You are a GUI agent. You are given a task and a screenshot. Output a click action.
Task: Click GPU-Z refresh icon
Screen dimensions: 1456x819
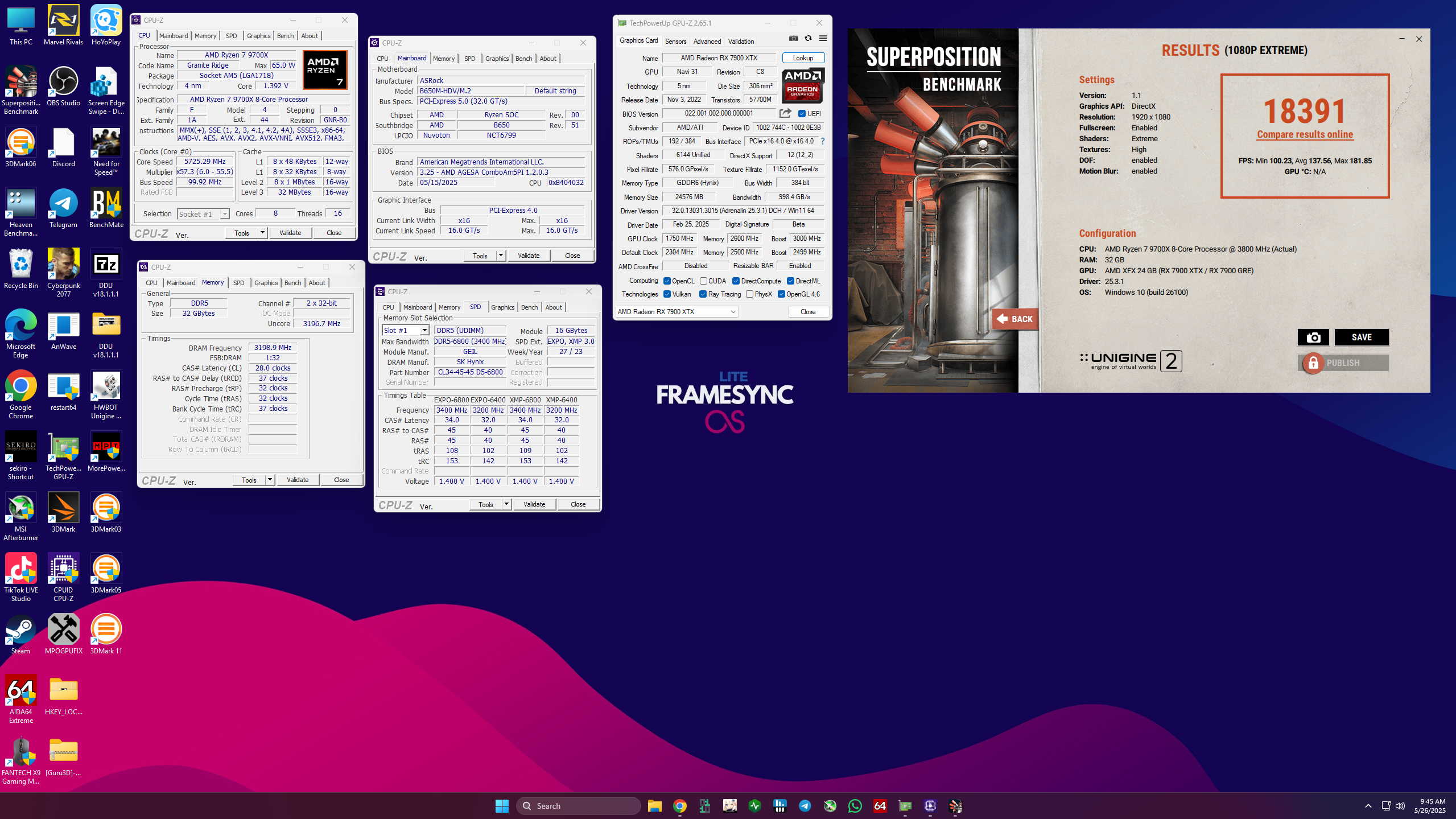[808, 38]
